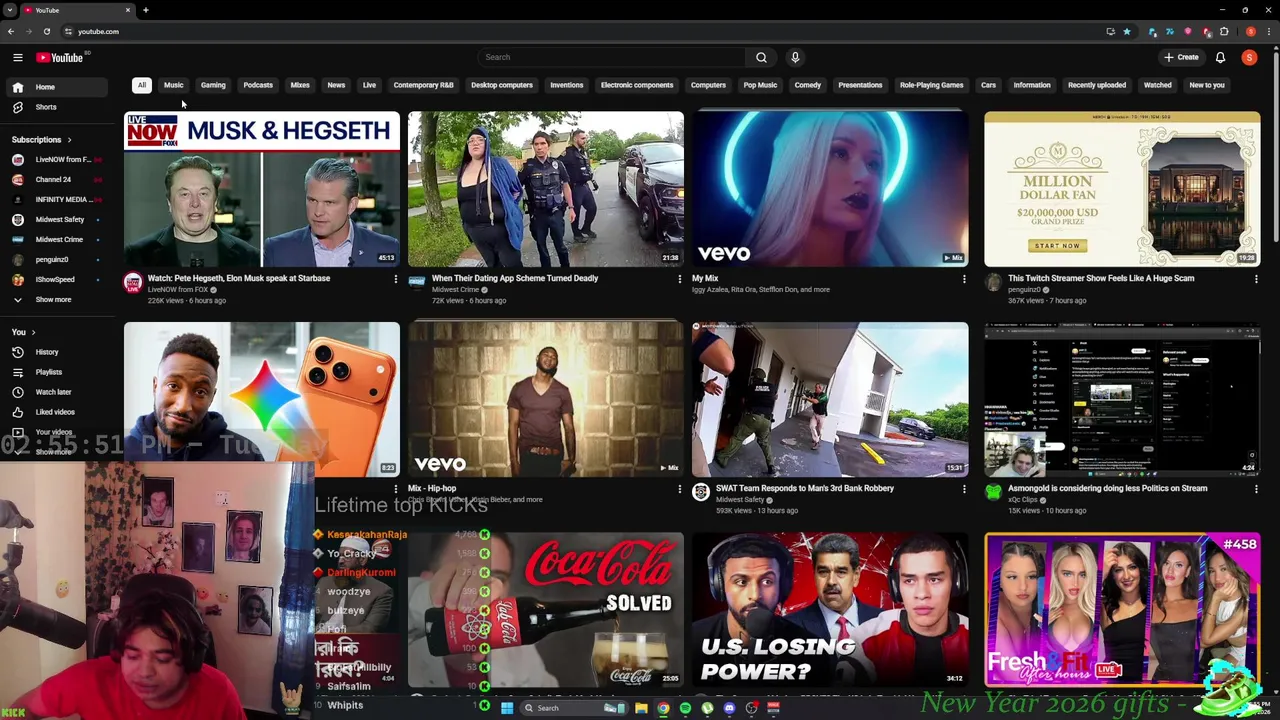The height and width of the screenshot is (720, 1280).
Task: Open Midwest Safety subscription
Action: click(x=55, y=220)
